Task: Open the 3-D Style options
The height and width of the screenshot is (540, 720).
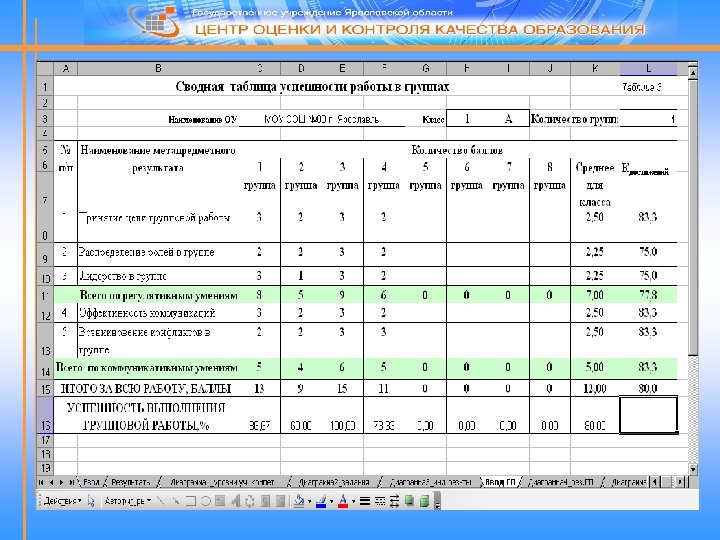Action: click(x=424, y=501)
